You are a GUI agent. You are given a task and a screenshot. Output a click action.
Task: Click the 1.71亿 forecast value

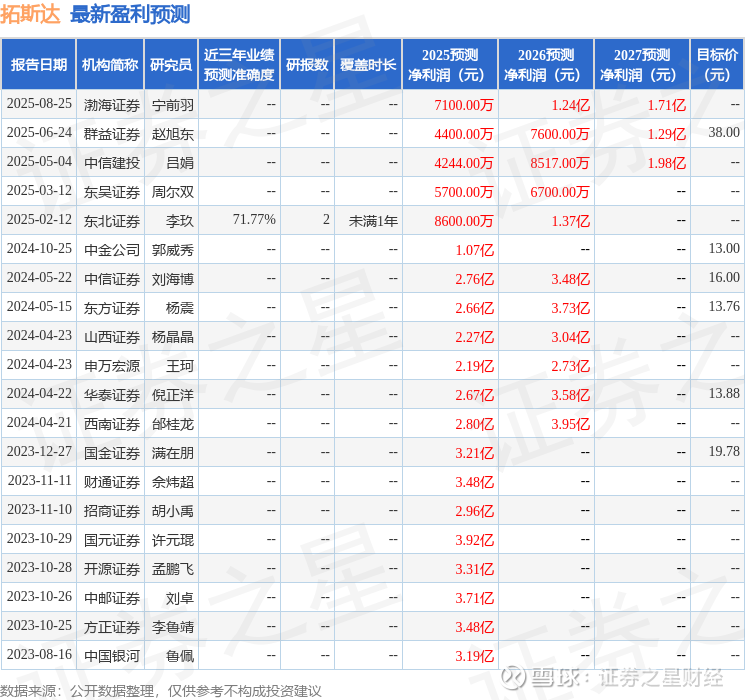[667, 105]
